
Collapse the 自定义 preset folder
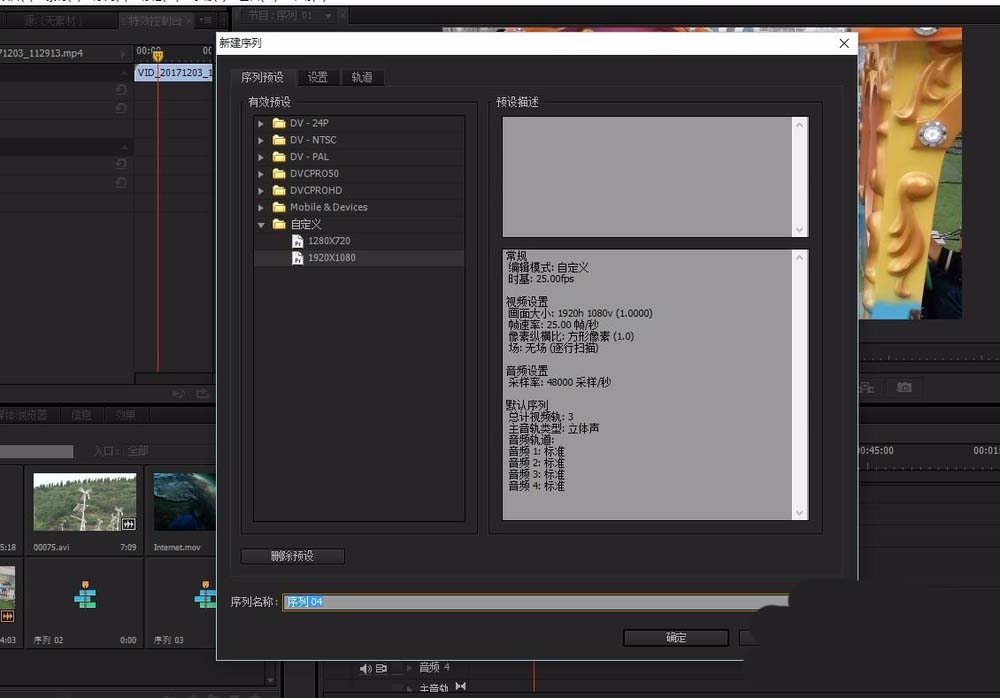coord(261,224)
